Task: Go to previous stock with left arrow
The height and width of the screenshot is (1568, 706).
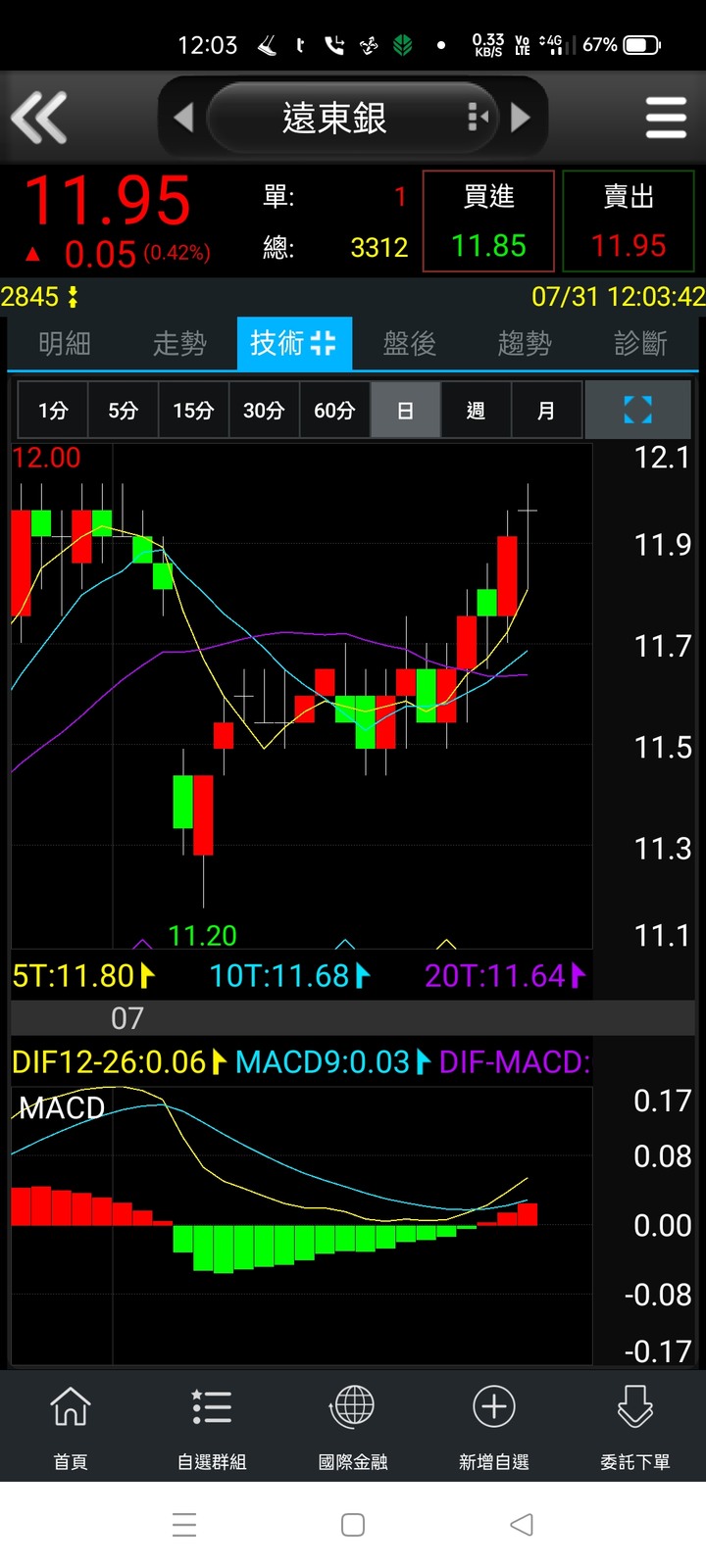Action: click(183, 118)
